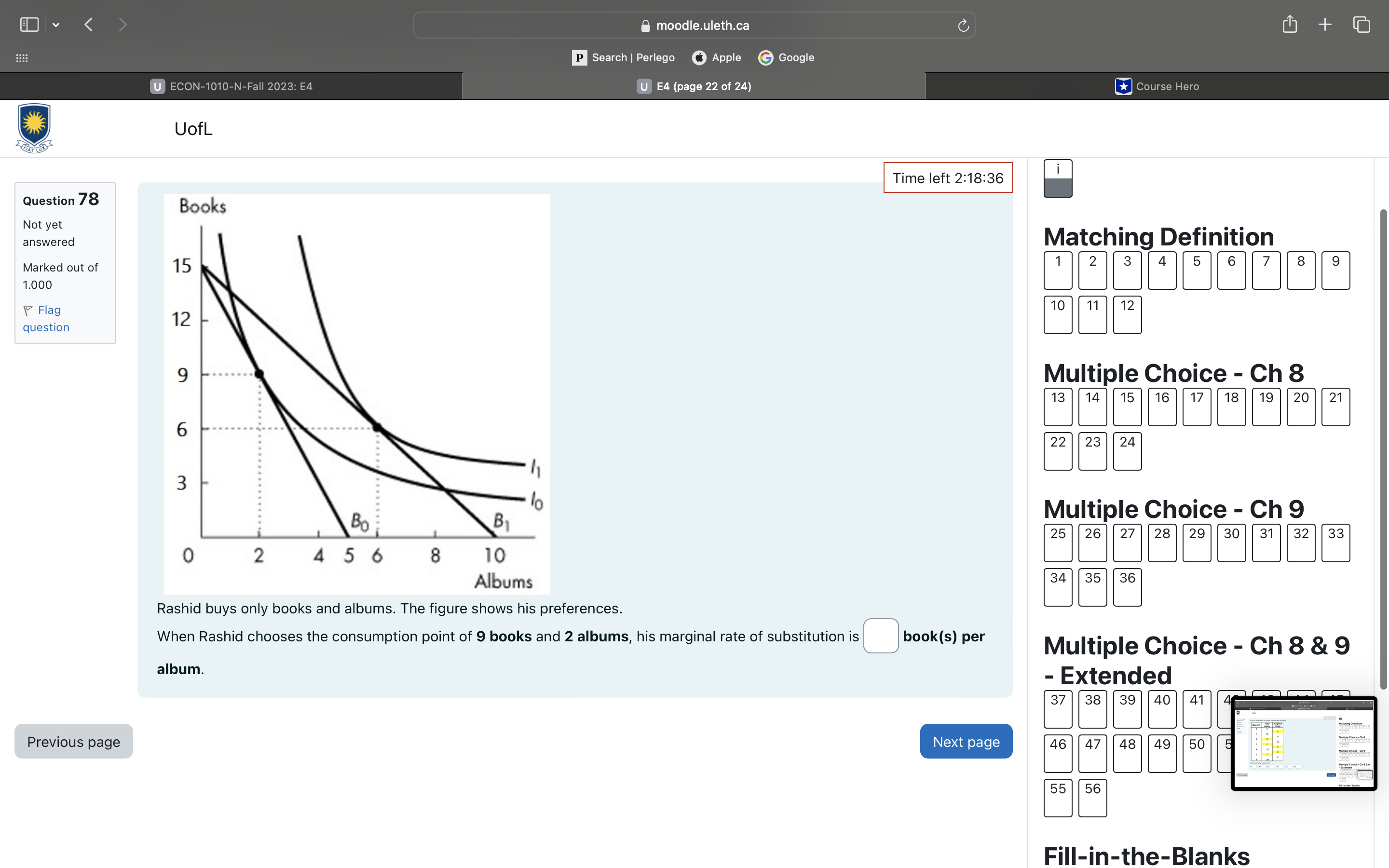Open a new tab with plus icon

tap(1325, 25)
